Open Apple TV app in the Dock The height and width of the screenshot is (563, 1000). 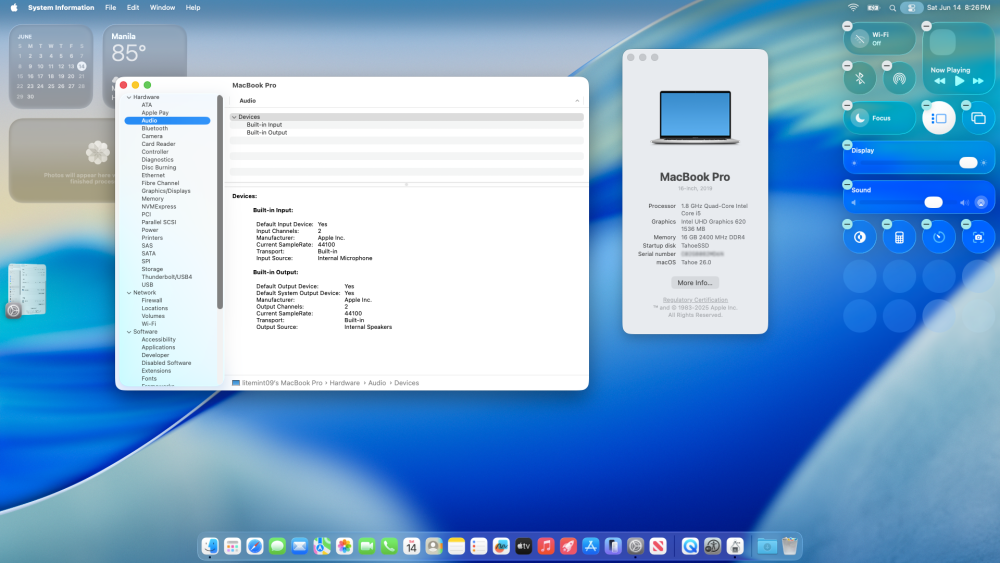click(524, 546)
